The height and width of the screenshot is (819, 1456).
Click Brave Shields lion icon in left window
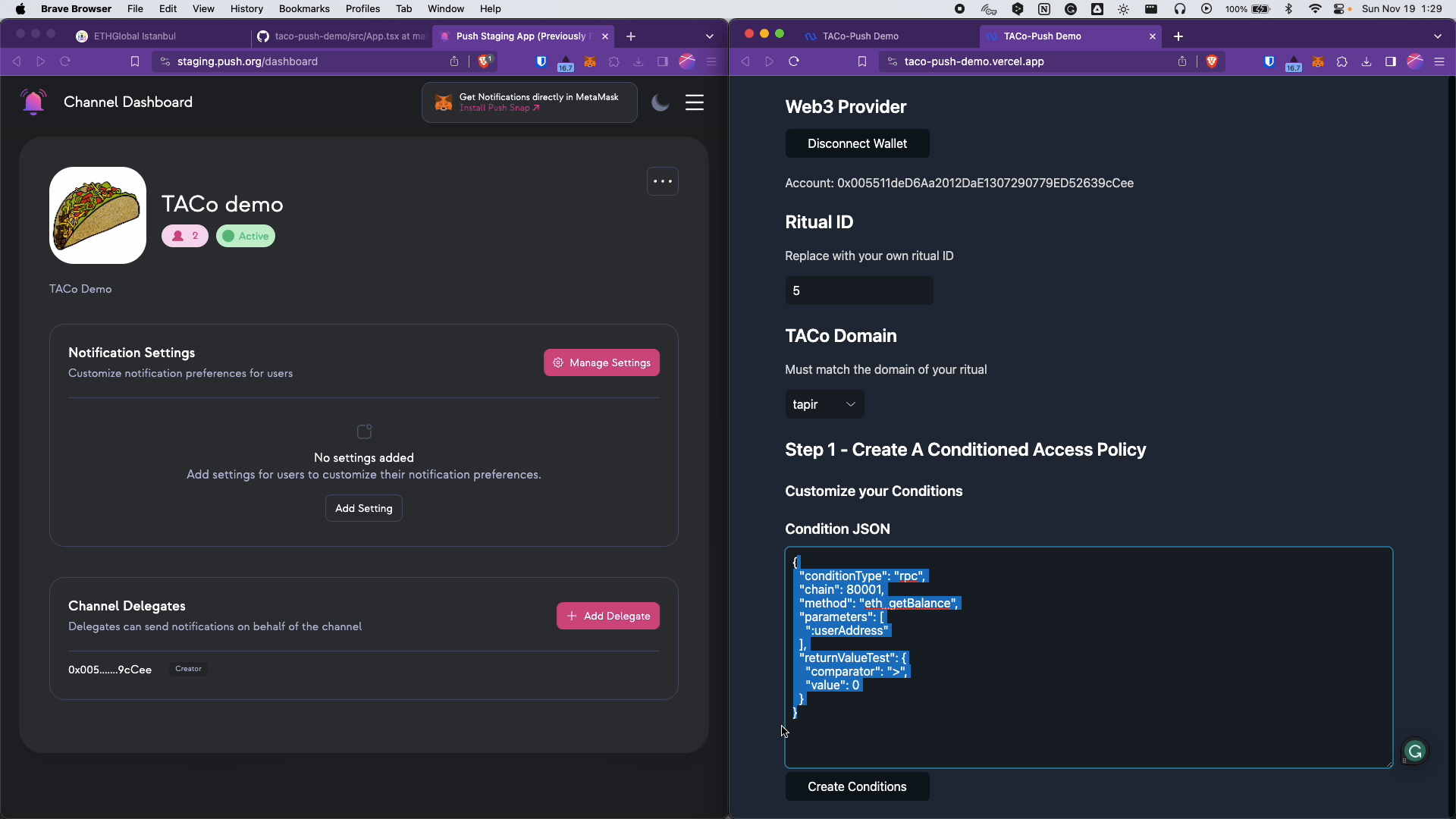485,61
